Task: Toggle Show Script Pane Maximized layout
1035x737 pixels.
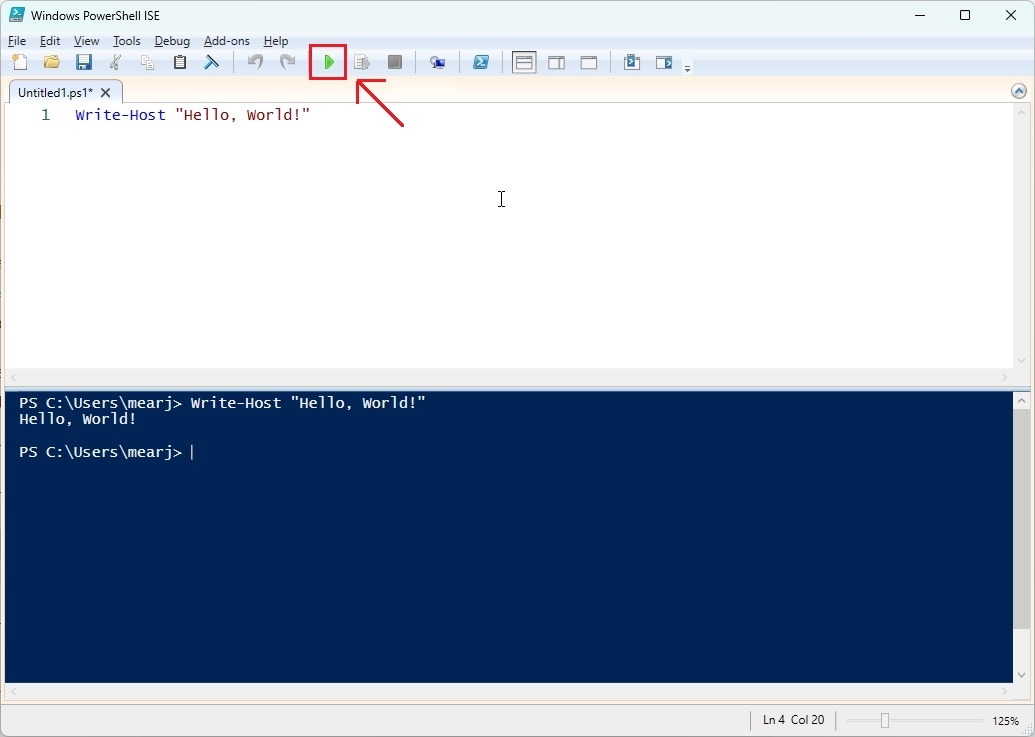Action: pos(588,61)
